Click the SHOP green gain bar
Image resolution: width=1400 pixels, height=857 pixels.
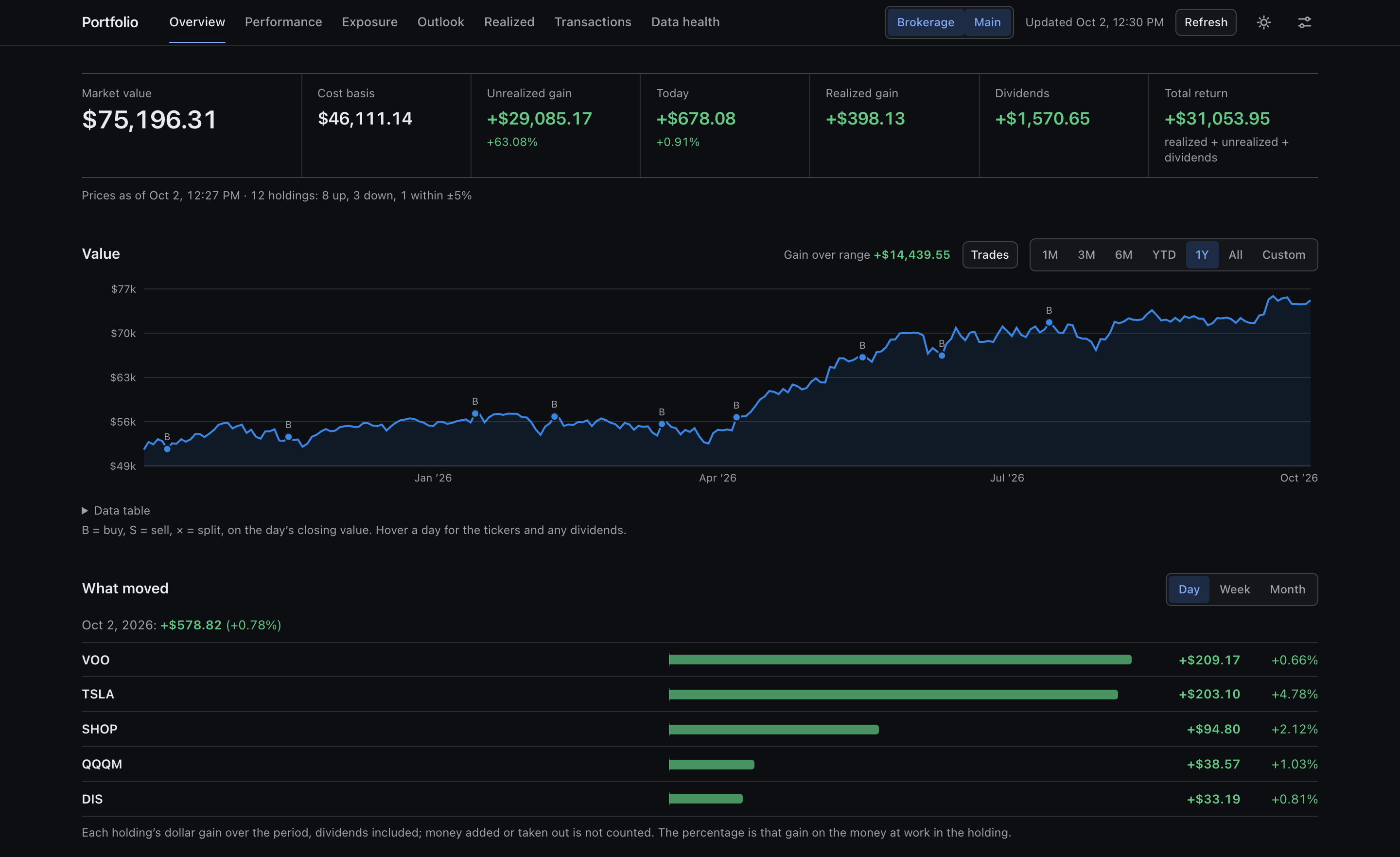(774, 729)
